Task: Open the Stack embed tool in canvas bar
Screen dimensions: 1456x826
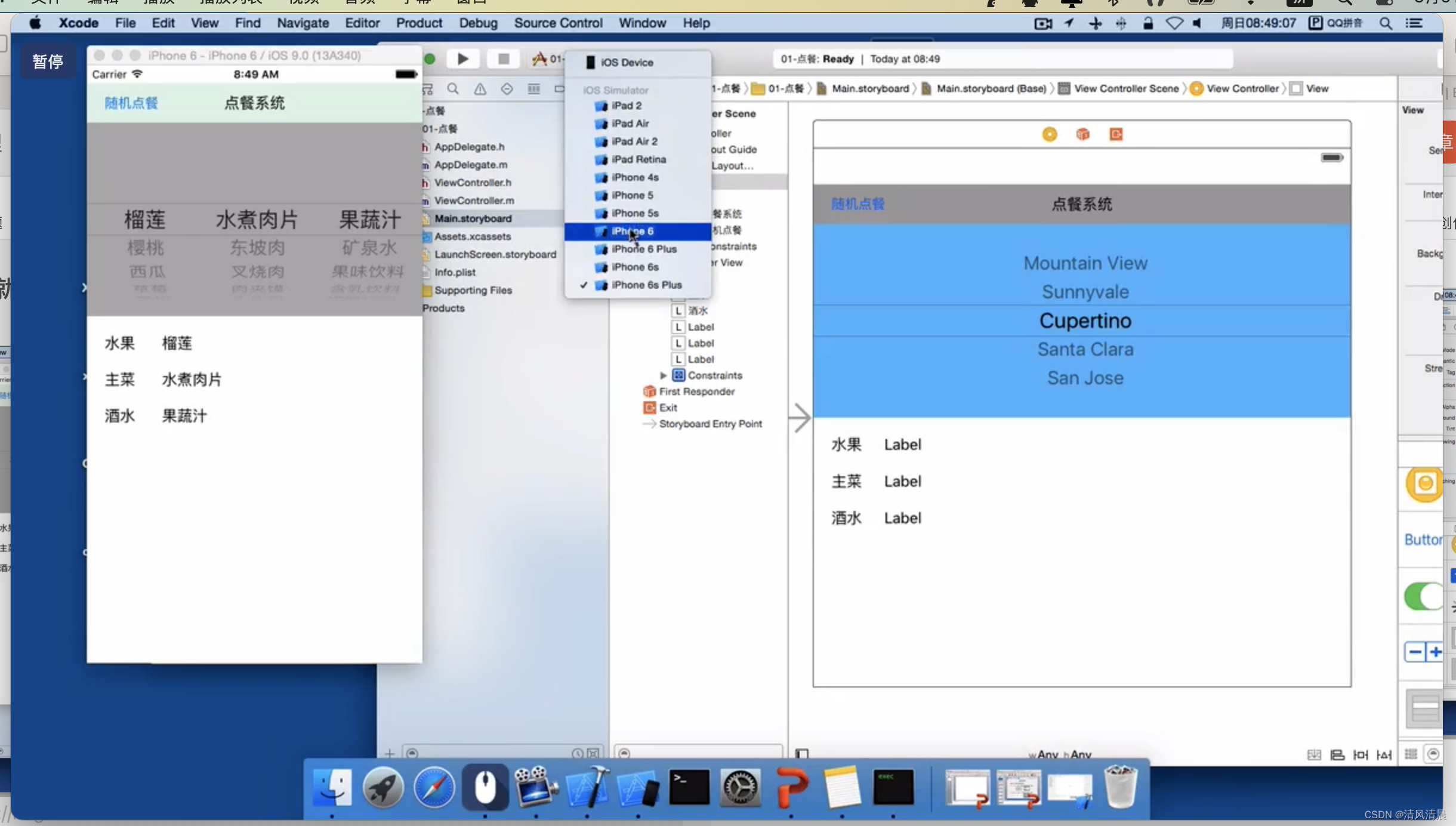Action: click(1314, 754)
